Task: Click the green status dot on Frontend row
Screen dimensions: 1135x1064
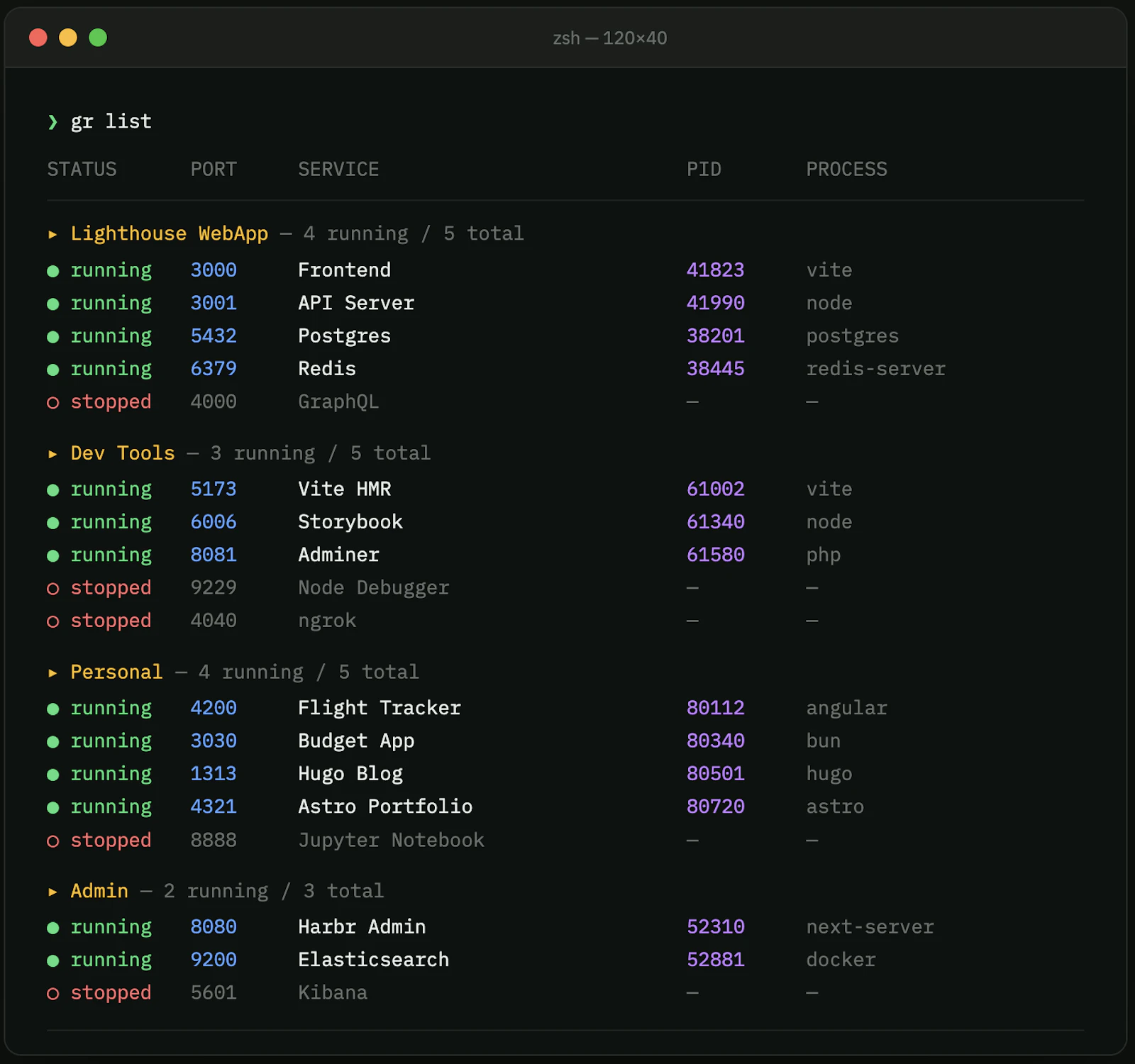Action: click(x=52, y=271)
